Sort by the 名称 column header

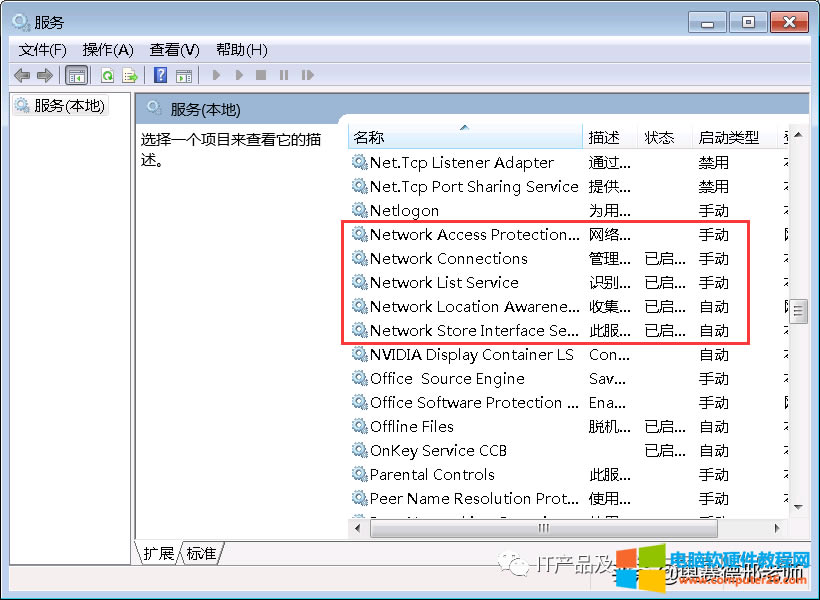(465, 138)
